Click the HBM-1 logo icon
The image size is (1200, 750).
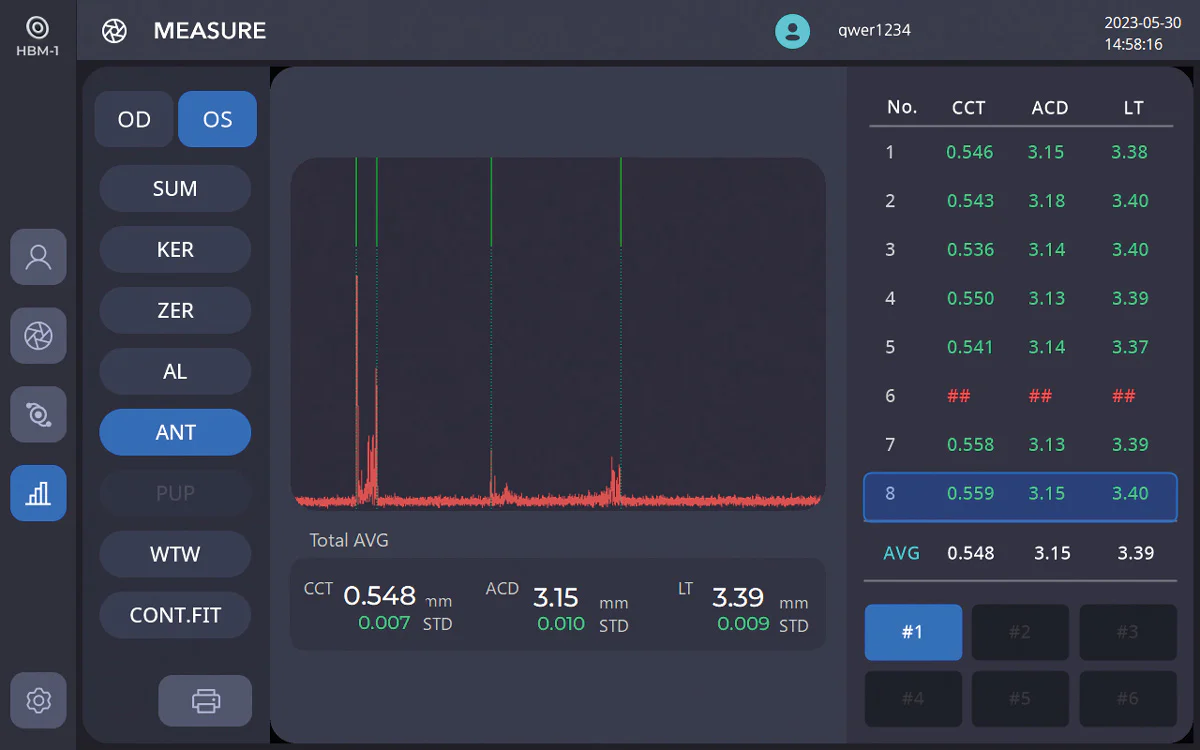tap(37, 27)
